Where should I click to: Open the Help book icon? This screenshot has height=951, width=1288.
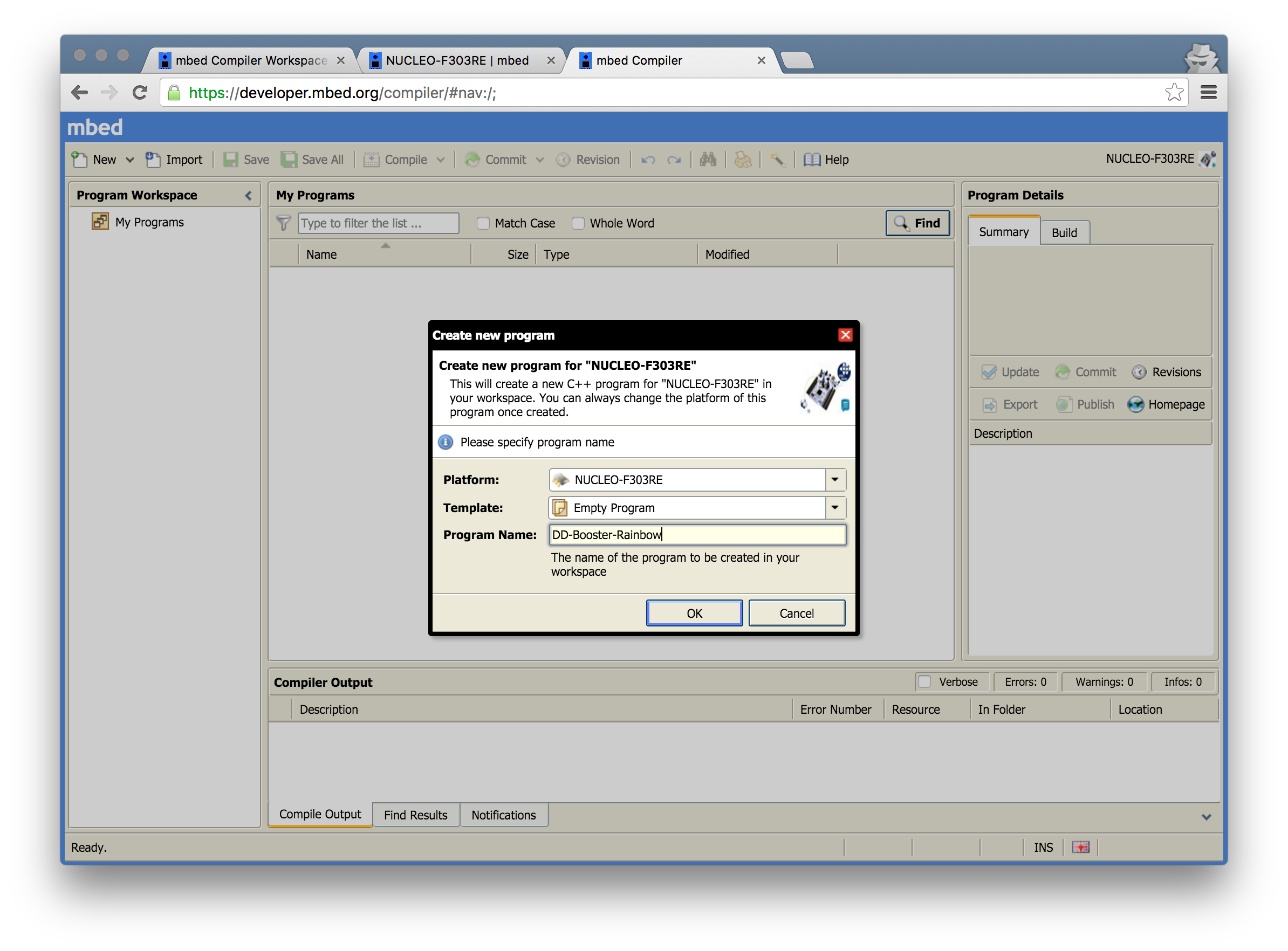[x=812, y=160]
